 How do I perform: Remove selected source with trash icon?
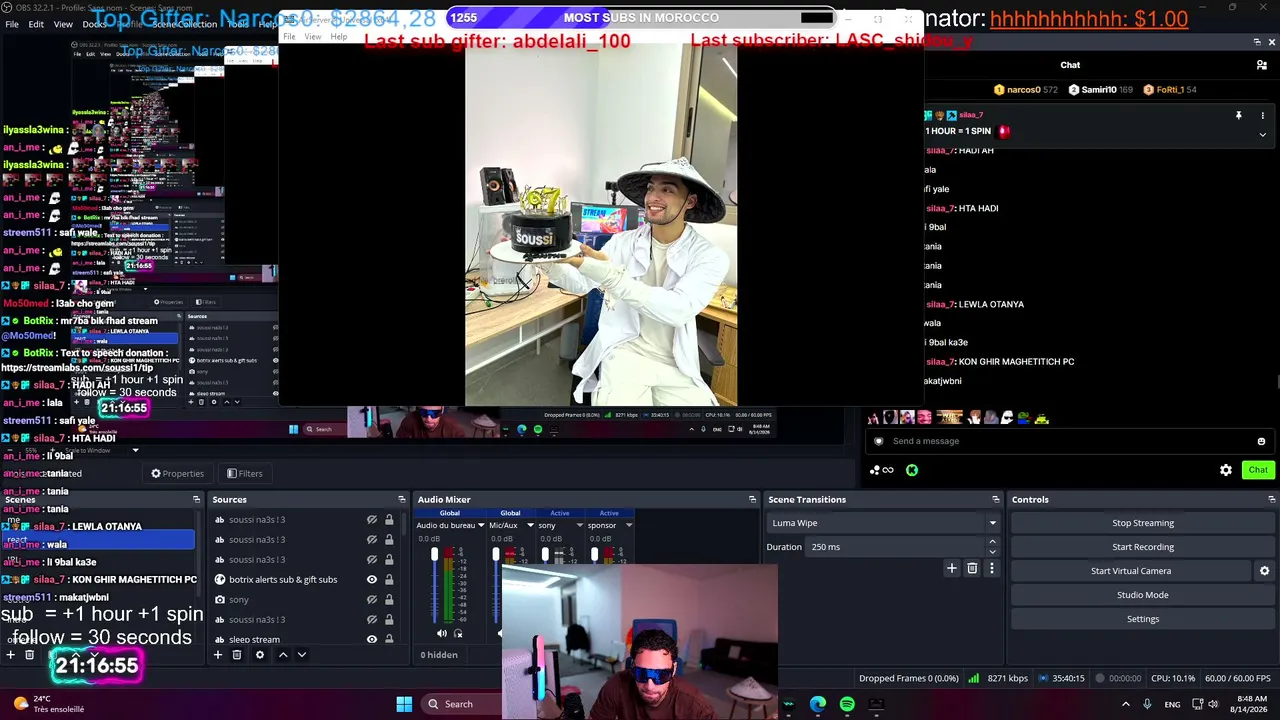[x=237, y=655]
